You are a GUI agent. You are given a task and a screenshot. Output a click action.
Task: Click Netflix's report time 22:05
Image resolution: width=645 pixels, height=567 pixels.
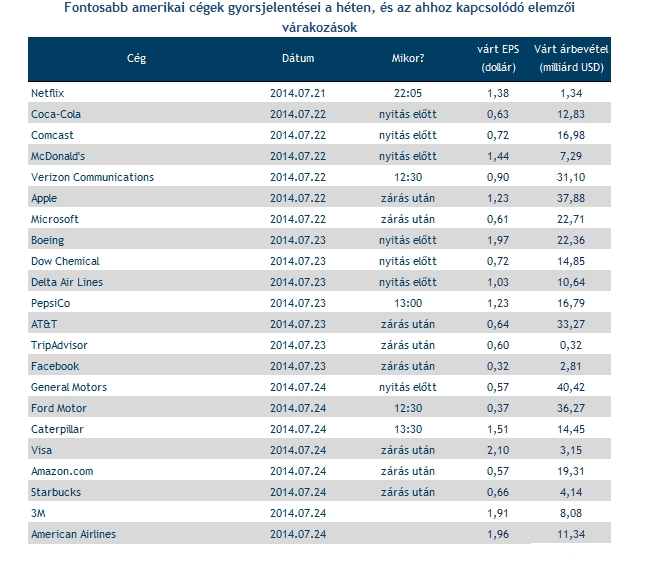pyautogui.click(x=408, y=93)
